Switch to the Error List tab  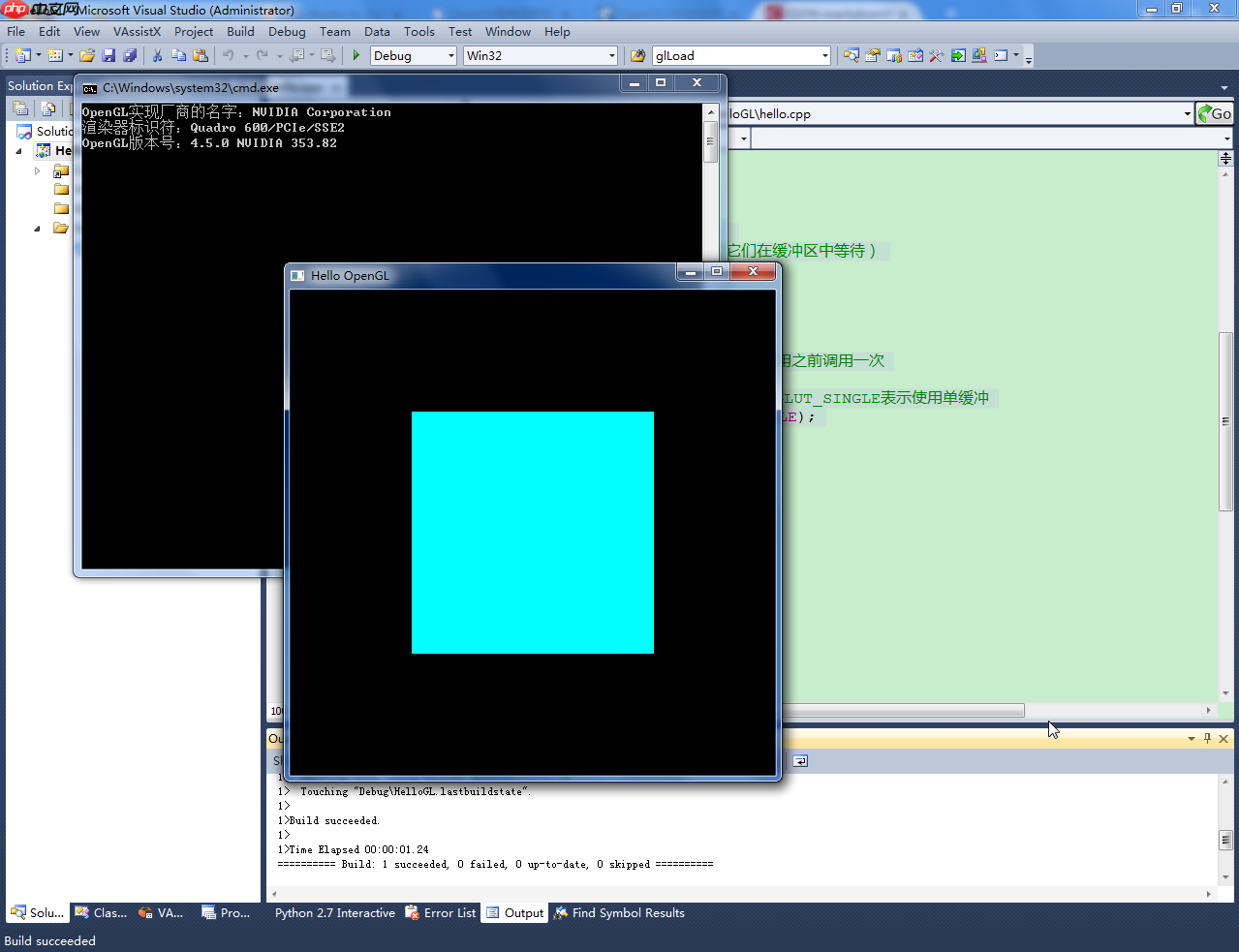click(x=441, y=912)
